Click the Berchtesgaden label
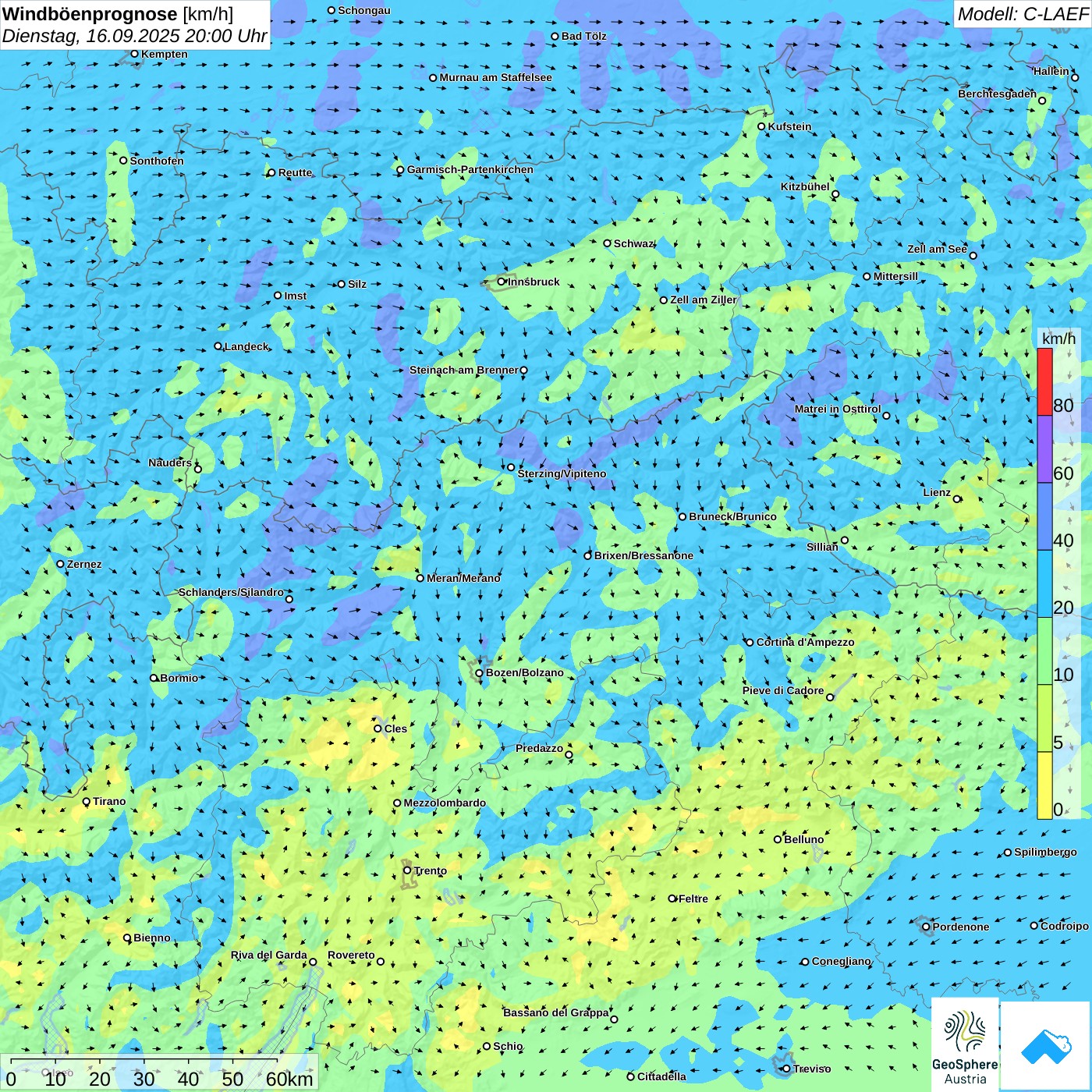The height and width of the screenshot is (1092, 1092). (997, 94)
